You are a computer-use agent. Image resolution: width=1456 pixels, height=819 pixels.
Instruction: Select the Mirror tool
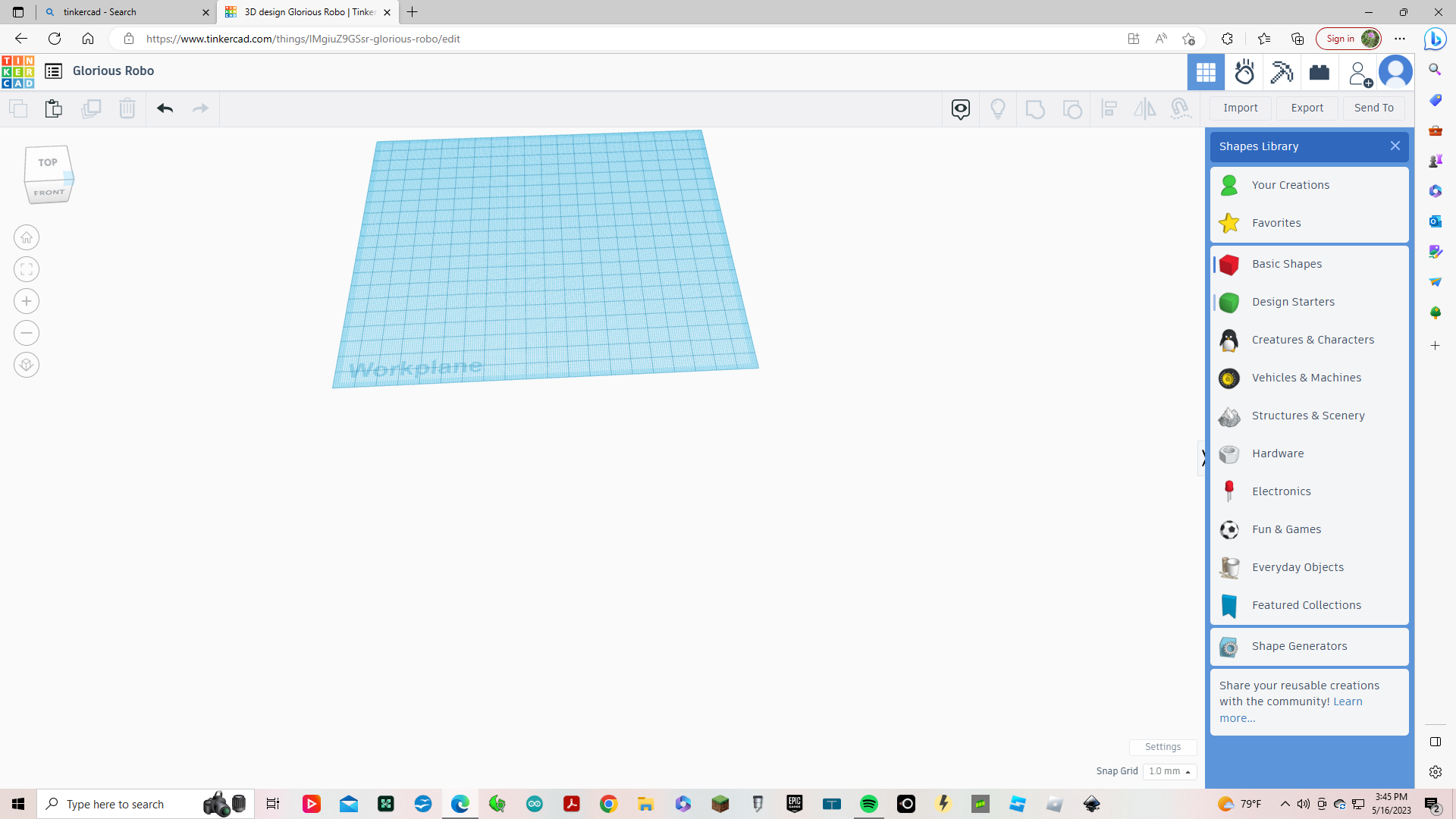click(x=1144, y=108)
